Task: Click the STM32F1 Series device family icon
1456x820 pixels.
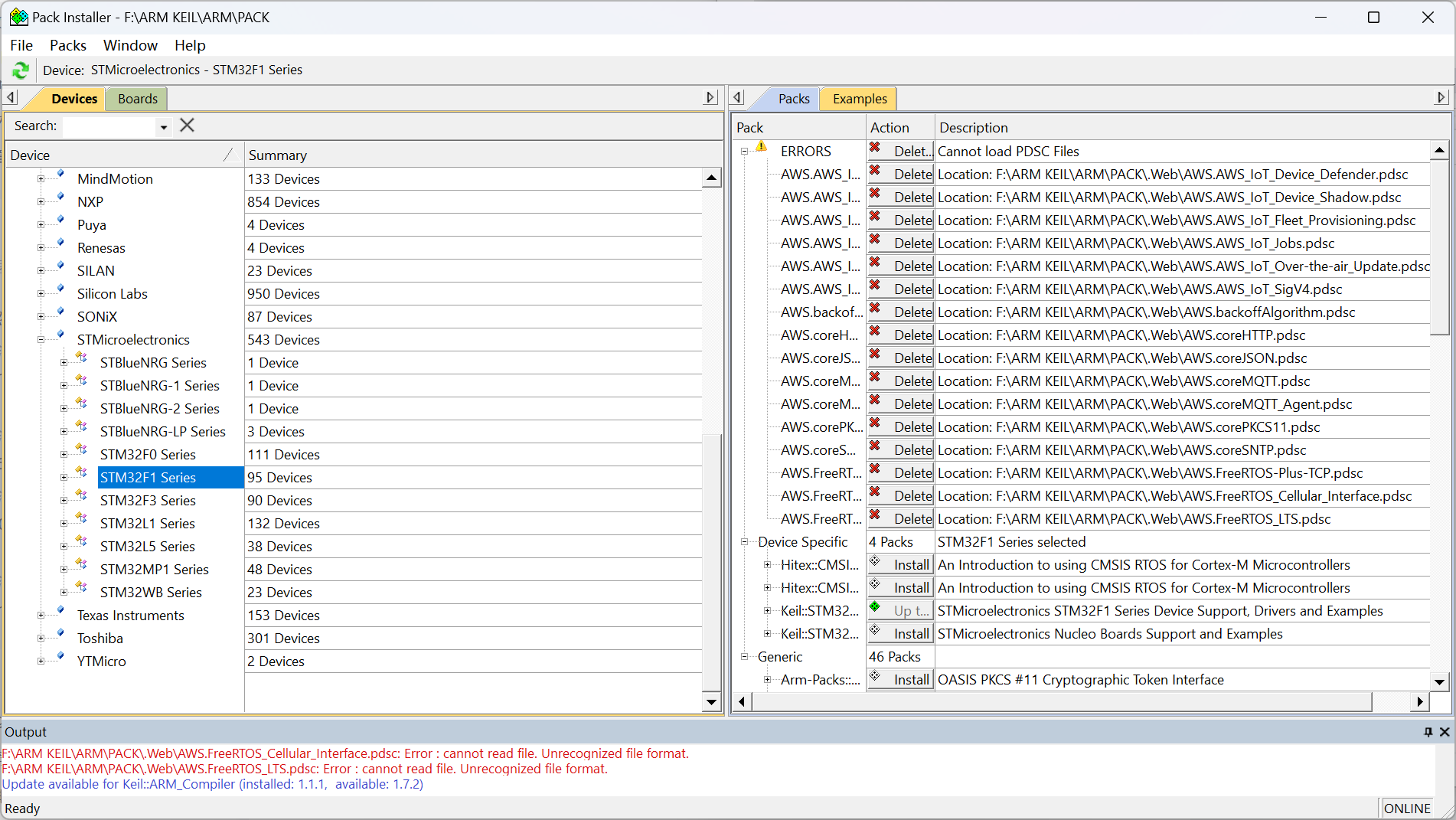Action: (81, 472)
